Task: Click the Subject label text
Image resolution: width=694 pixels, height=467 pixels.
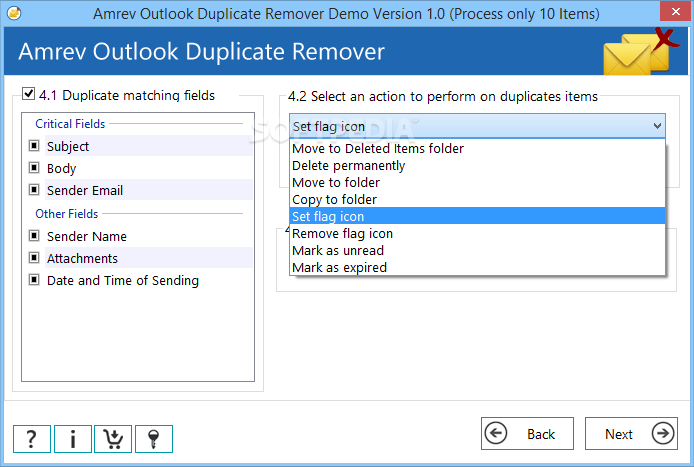Action: tap(68, 147)
